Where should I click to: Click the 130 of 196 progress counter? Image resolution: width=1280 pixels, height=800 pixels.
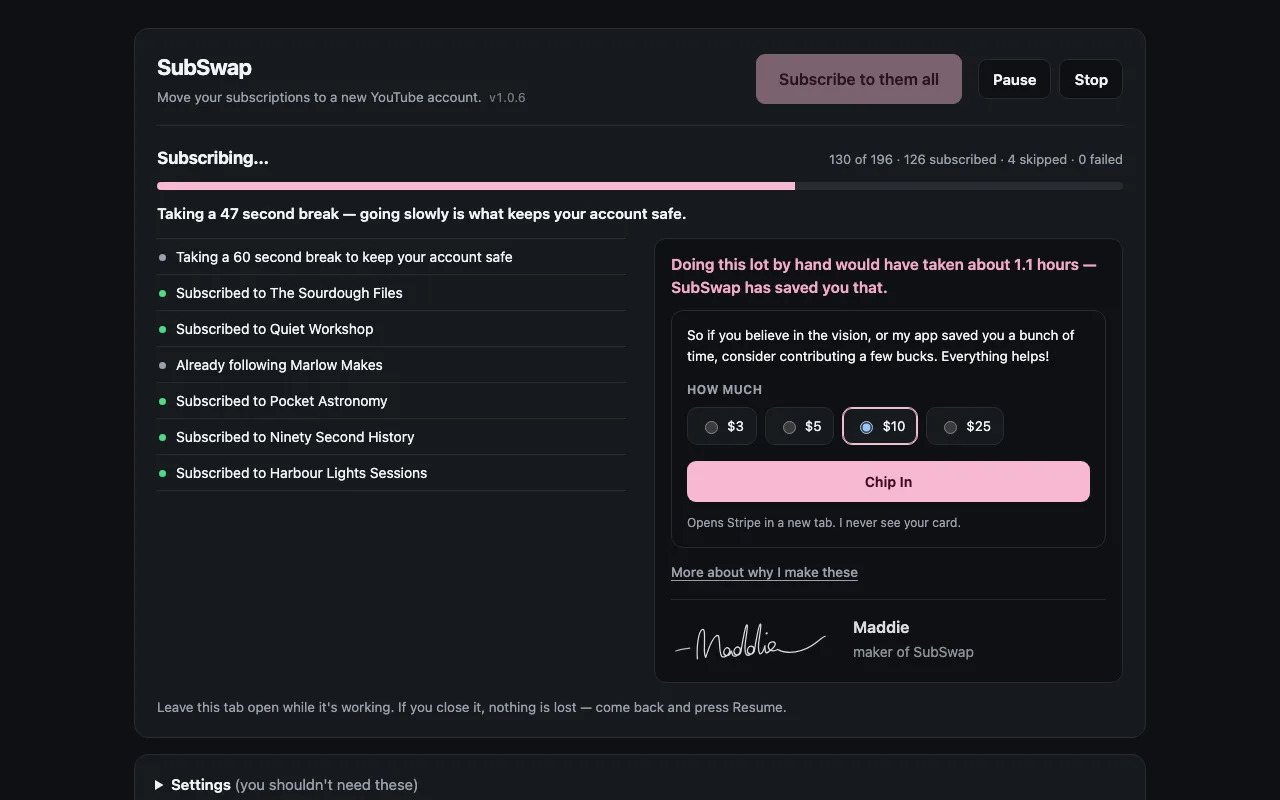tap(976, 159)
